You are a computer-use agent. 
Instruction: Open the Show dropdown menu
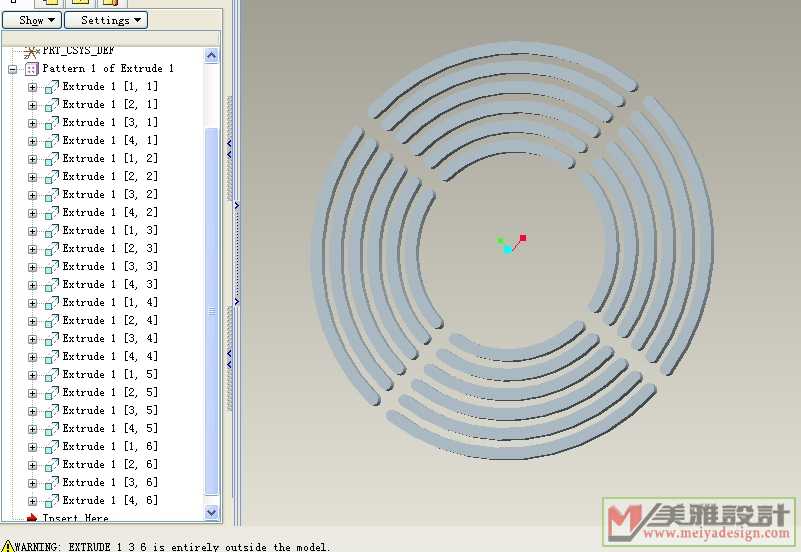click(x=32, y=20)
